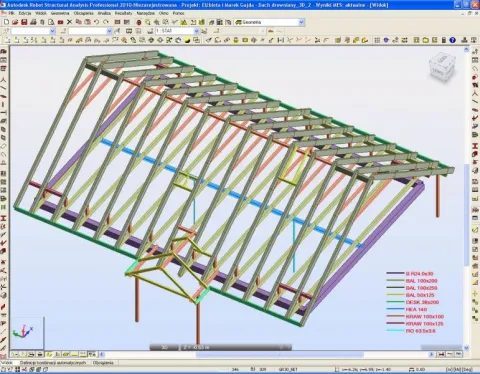480x374 pixels.
Task: Click the KRAW 100x100 legend color line
Action: [395, 316]
